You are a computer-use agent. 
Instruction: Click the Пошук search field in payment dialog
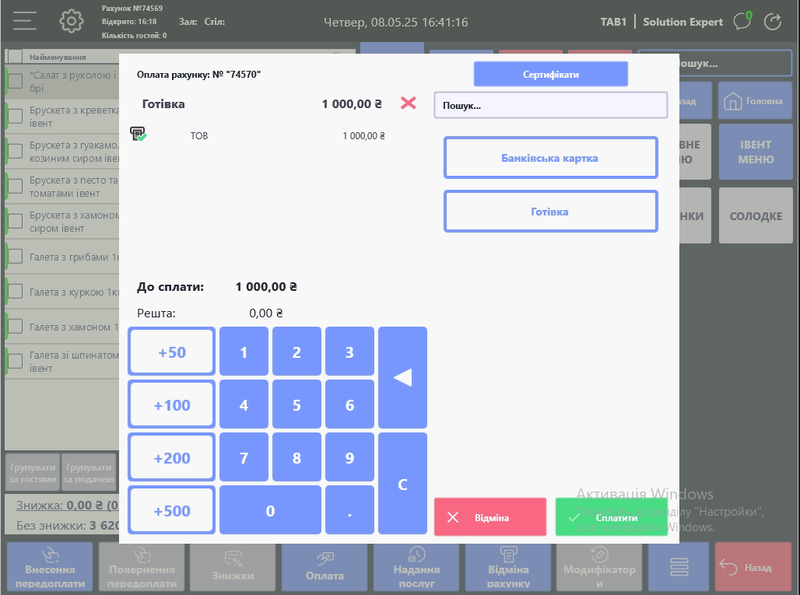point(550,105)
